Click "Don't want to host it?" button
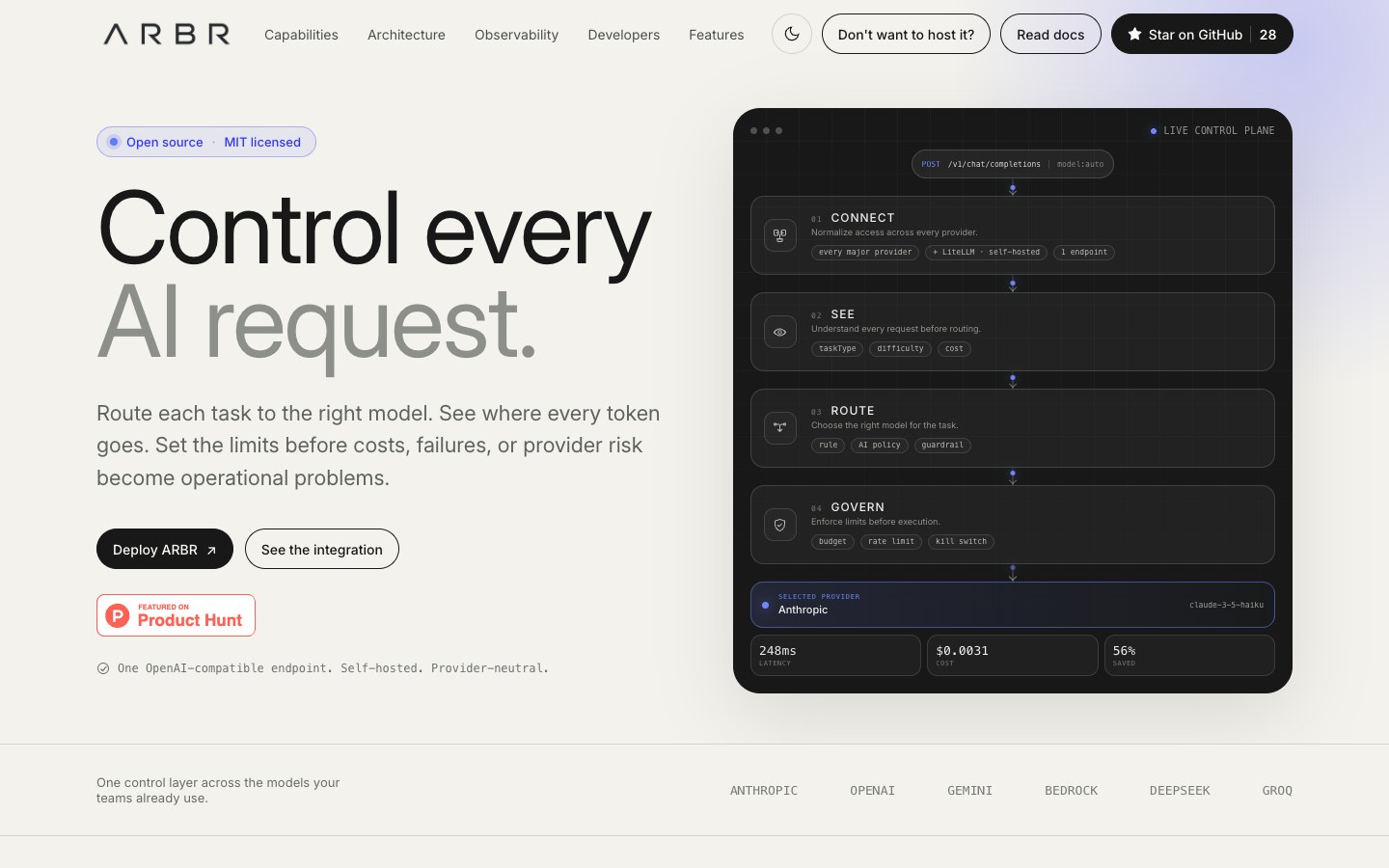Image resolution: width=1389 pixels, height=868 pixels. (906, 34)
